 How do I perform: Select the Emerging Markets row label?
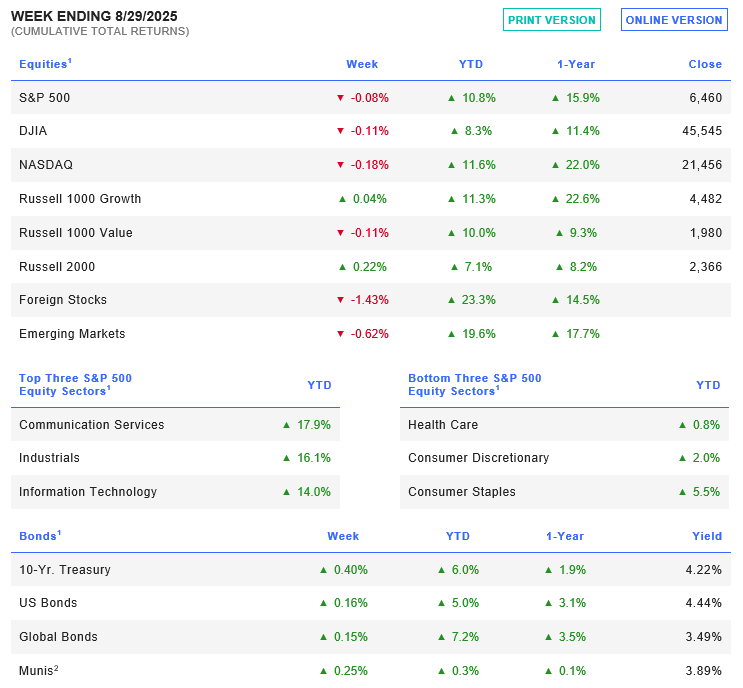(x=72, y=334)
